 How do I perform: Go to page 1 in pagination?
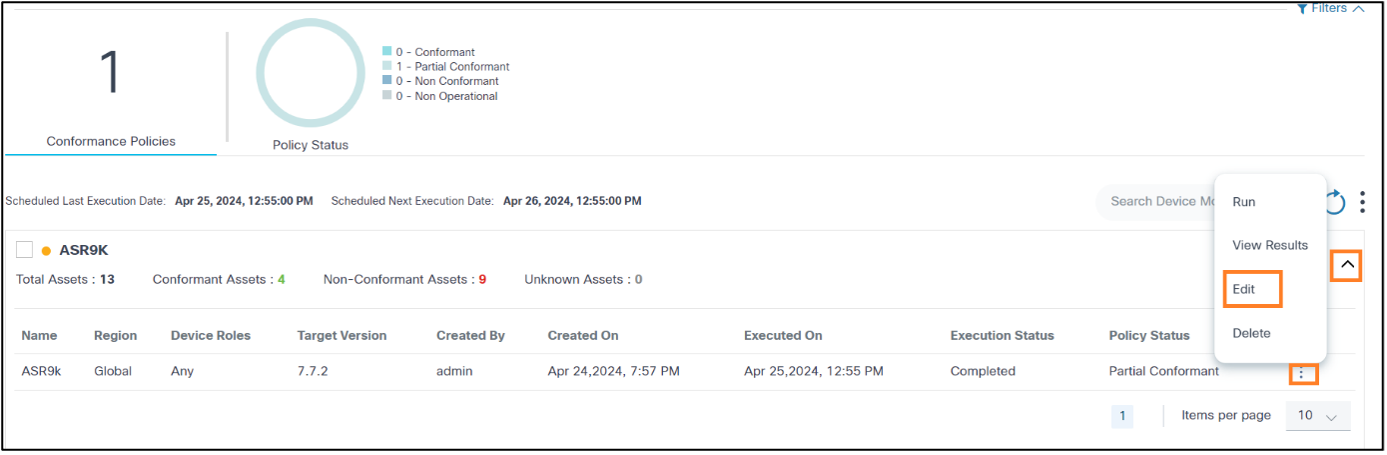tap(1122, 416)
